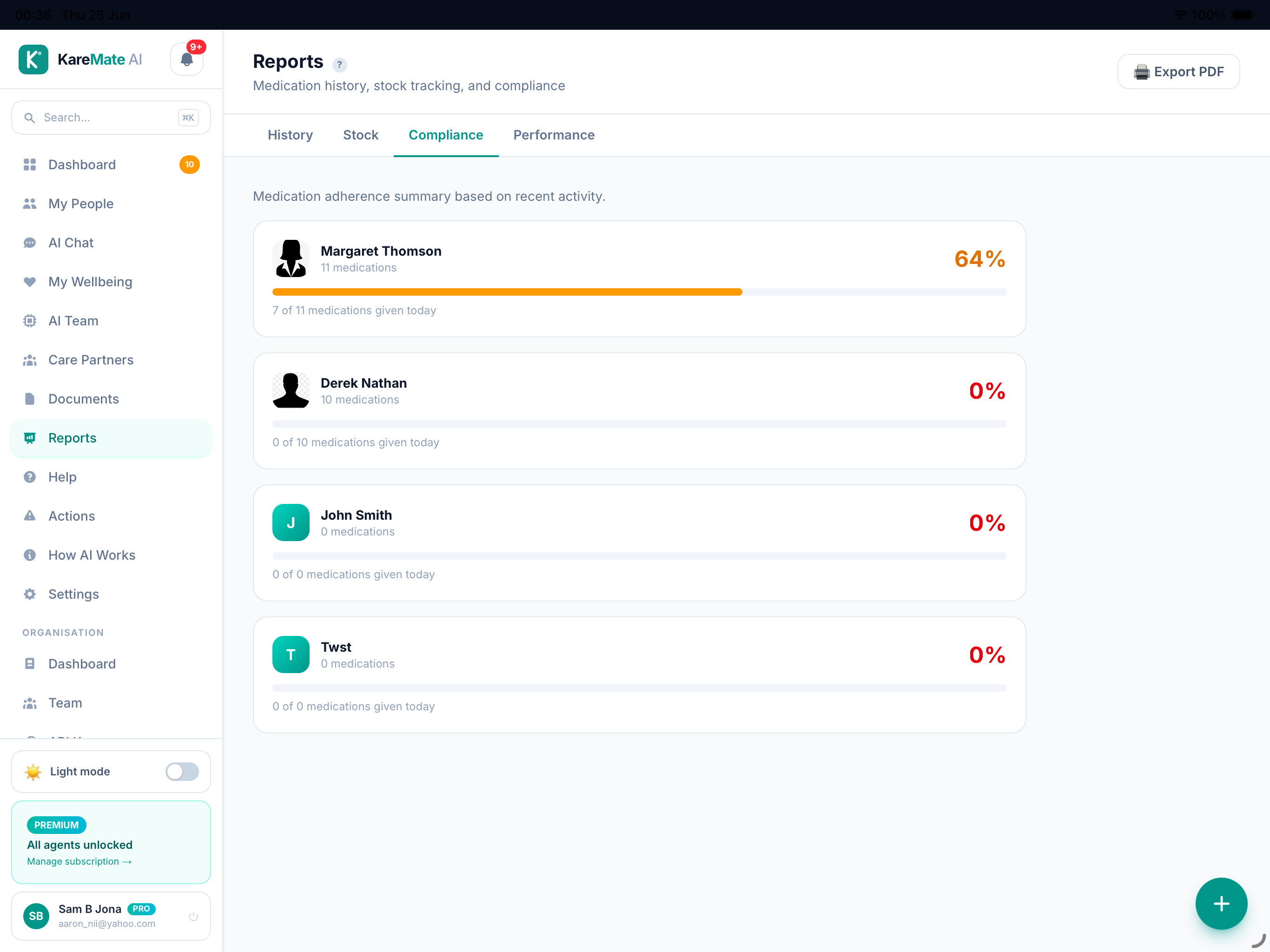Click the Search input field

coord(111,118)
